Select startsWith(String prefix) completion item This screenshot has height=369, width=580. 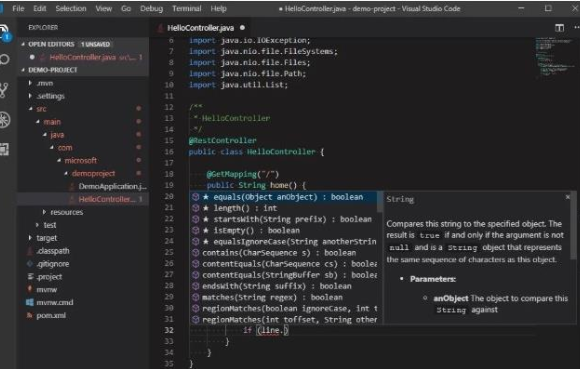284,219
